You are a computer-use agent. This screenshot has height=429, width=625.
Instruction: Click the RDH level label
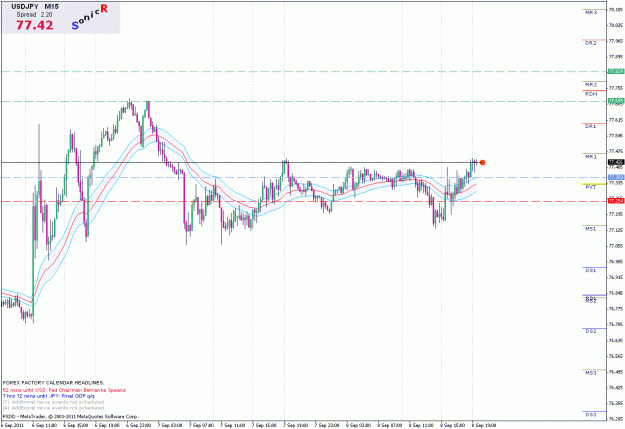591,94
